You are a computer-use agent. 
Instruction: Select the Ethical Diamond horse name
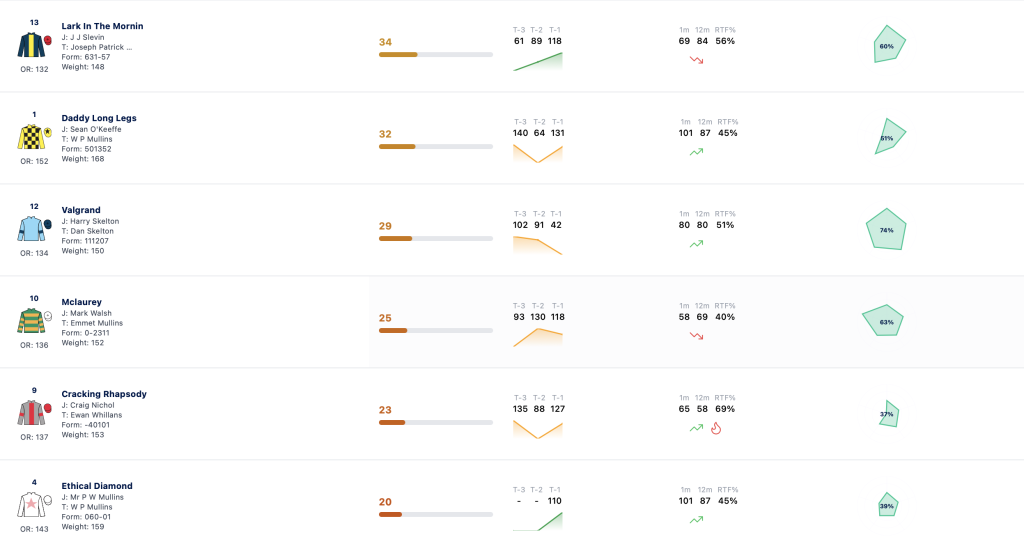tap(97, 486)
